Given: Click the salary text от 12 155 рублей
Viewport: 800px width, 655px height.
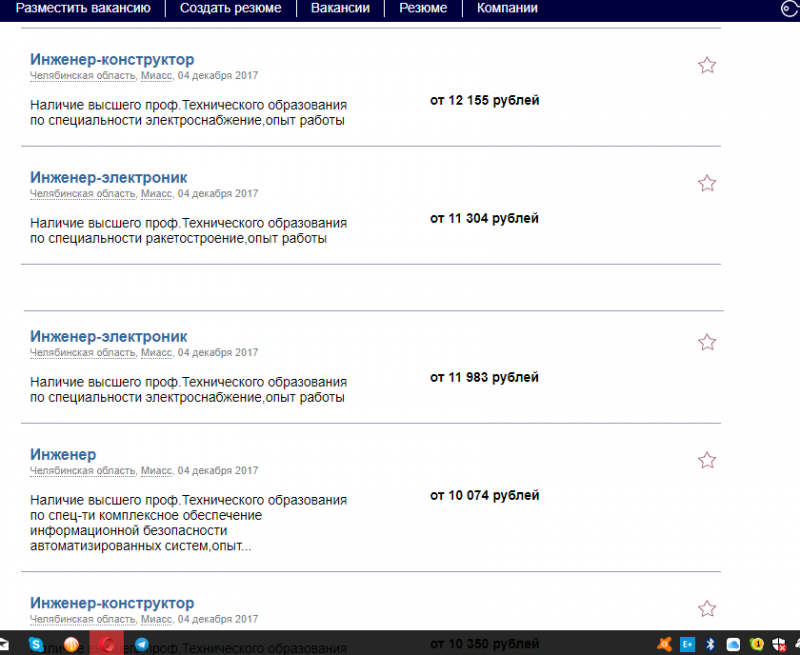Looking at the screenshot, I should coord(484,100).
